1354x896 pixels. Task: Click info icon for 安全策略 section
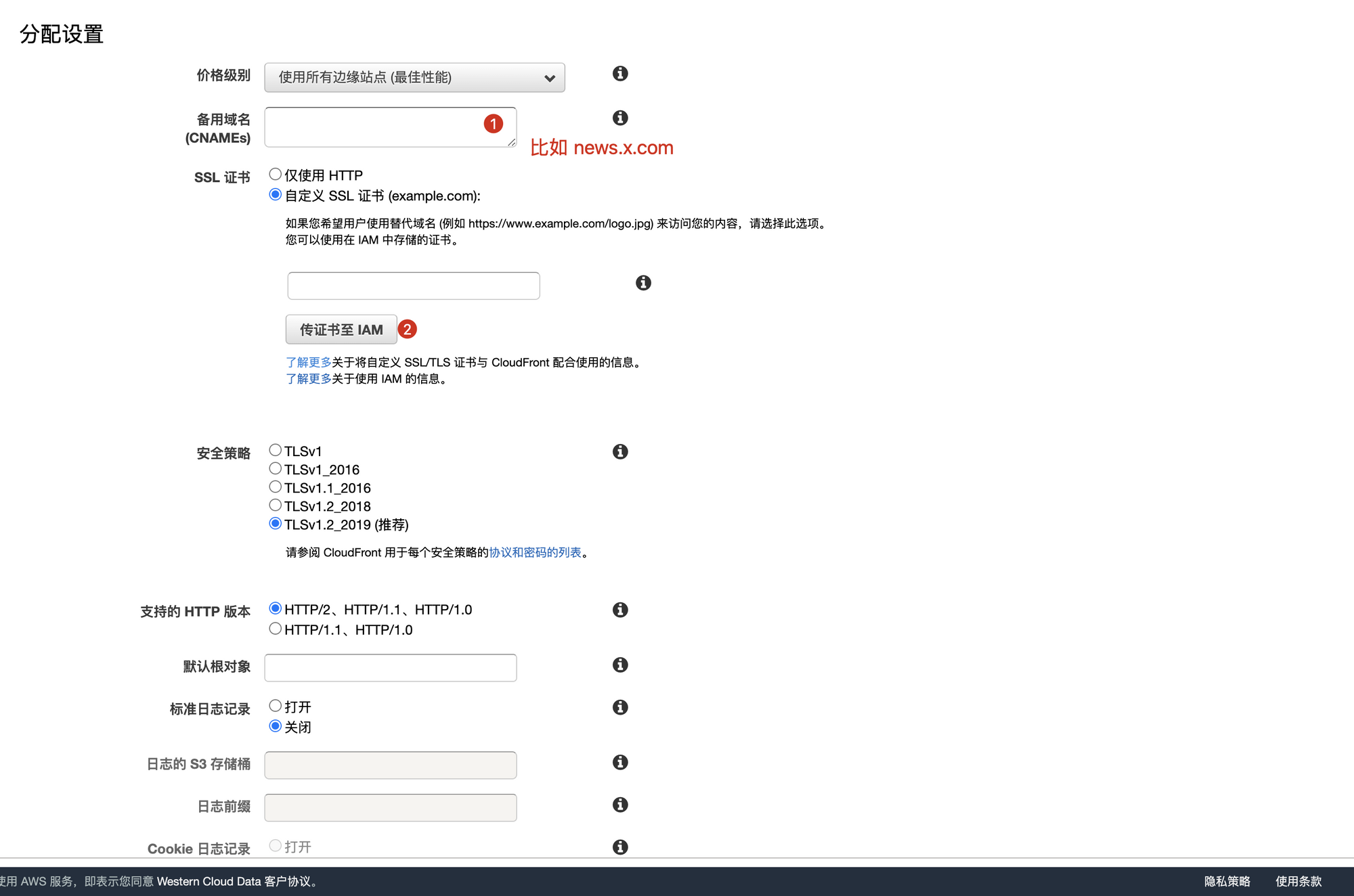[x=620, y=451]
